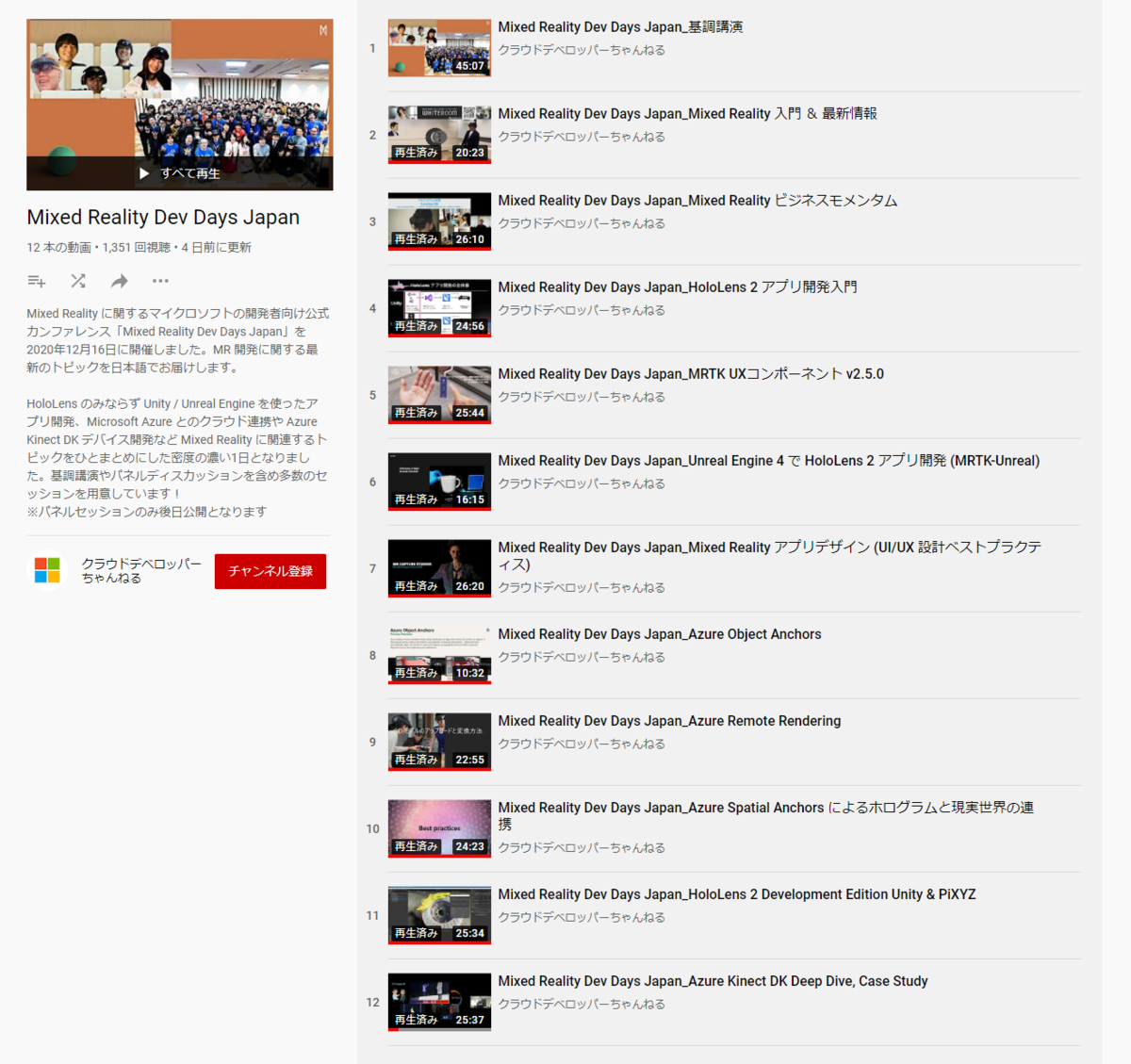This screenshot has width=1131, height=1064.
Task: Open Azure Spatial Anchors video title
Action: point(765,815)
